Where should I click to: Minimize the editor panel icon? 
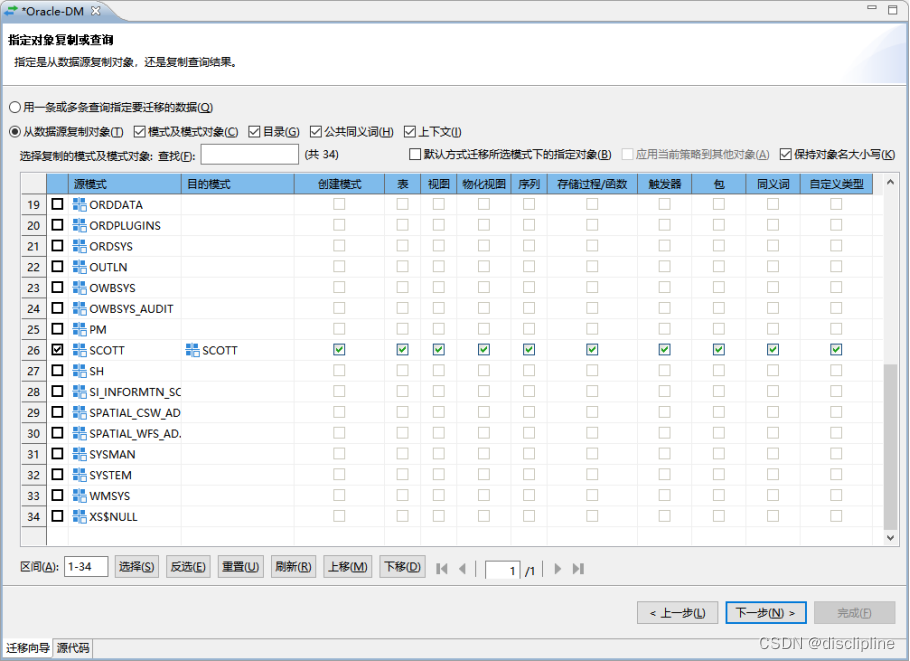[872, 8]
